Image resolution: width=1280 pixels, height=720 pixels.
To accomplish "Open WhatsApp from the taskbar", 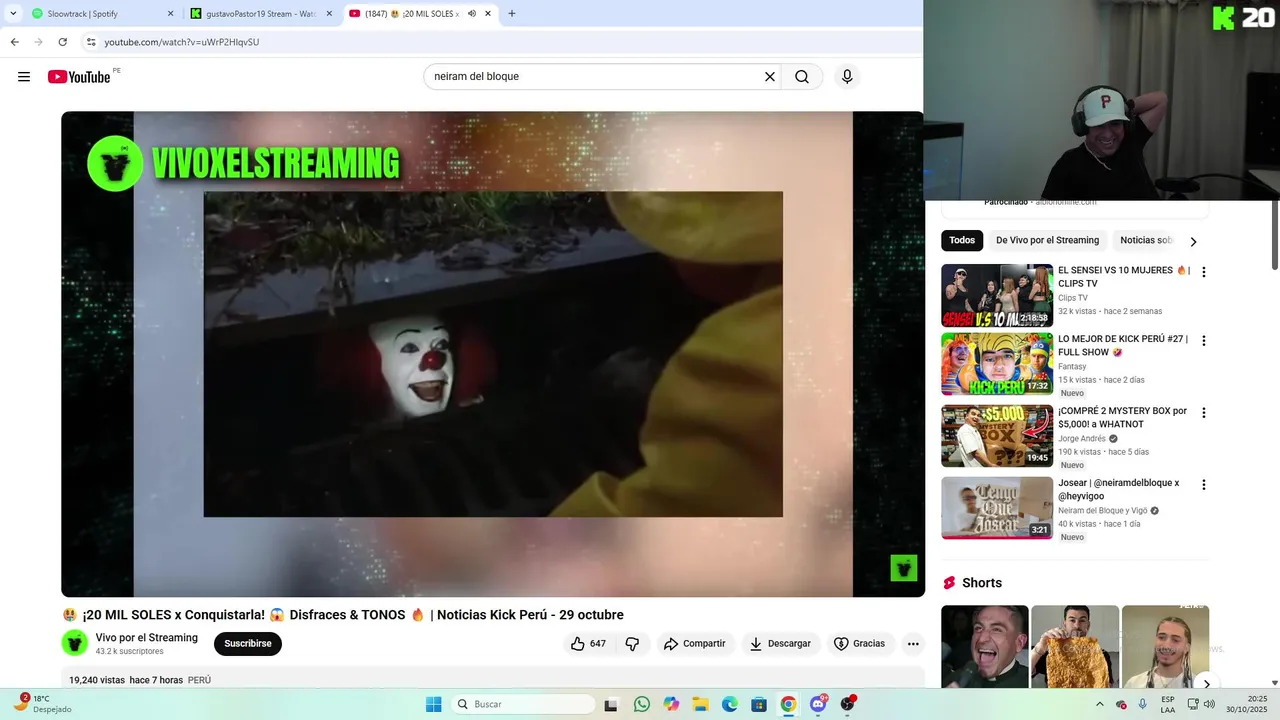I will pyautogui.click(x=641, y=704).
